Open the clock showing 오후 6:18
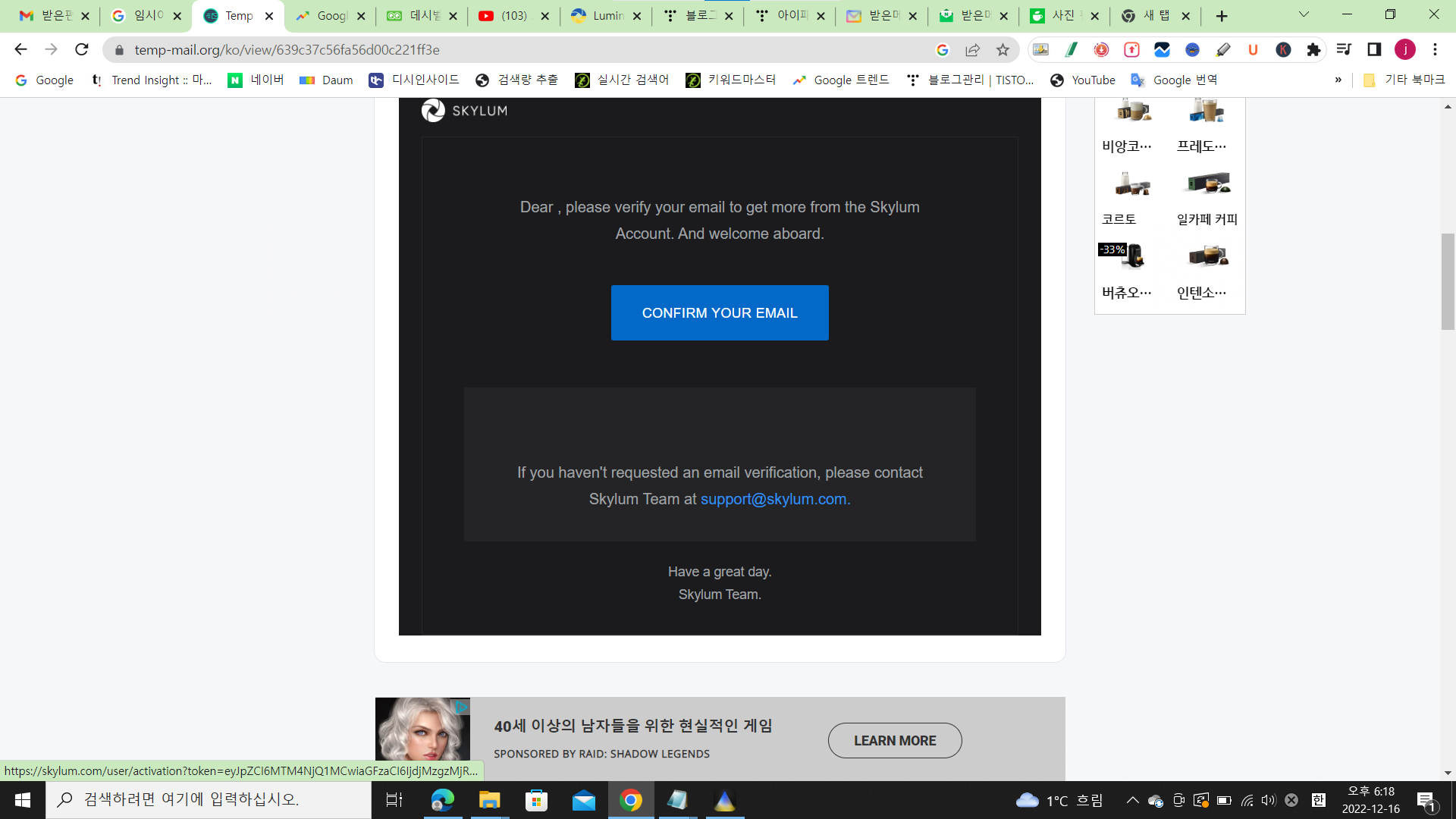 (x=1370, y=800)
